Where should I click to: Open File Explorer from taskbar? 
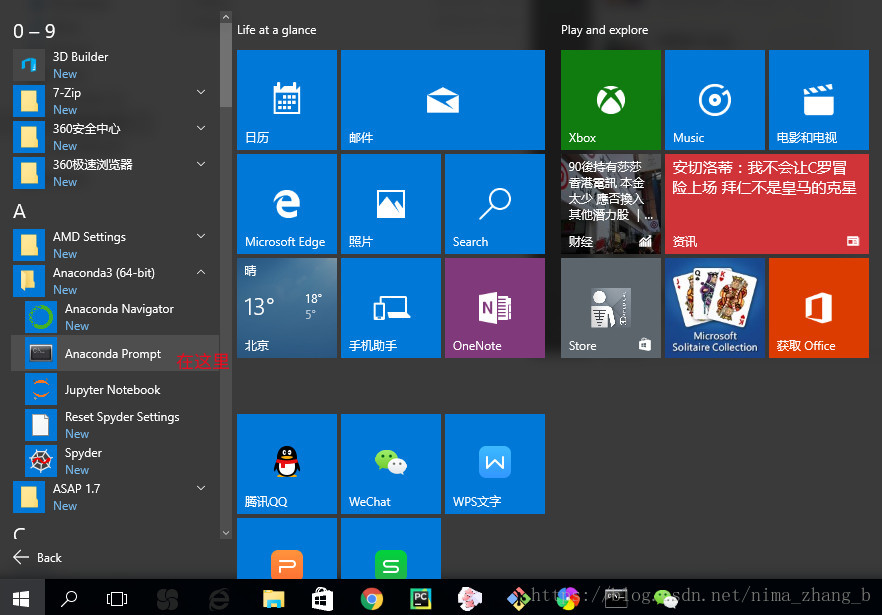[x=273, y=599]
